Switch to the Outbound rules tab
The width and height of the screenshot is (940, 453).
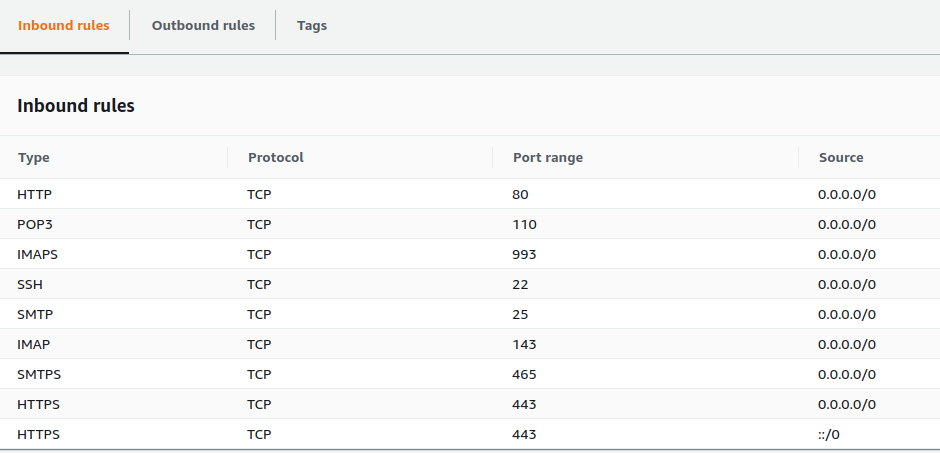pos(203,26)
